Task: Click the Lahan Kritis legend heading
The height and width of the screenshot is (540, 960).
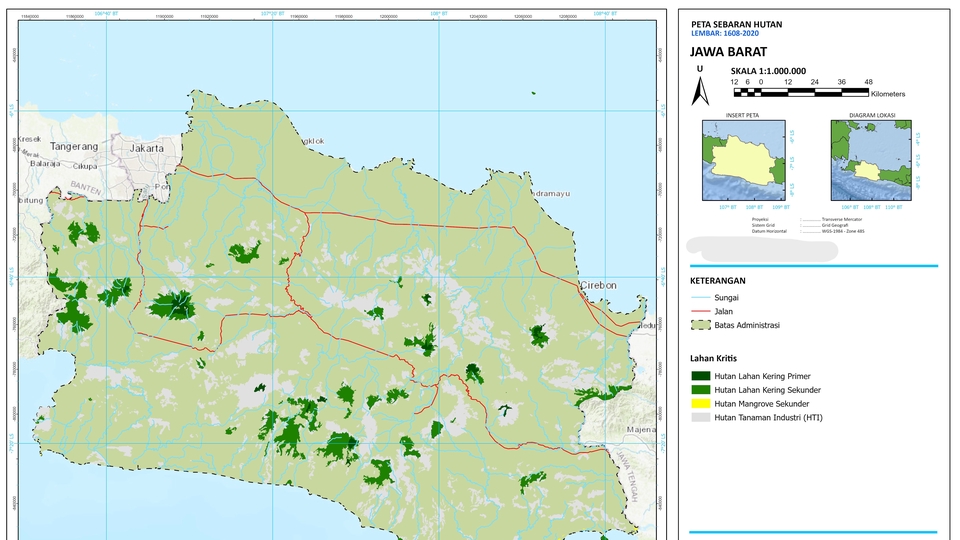Action: [713, 358]
